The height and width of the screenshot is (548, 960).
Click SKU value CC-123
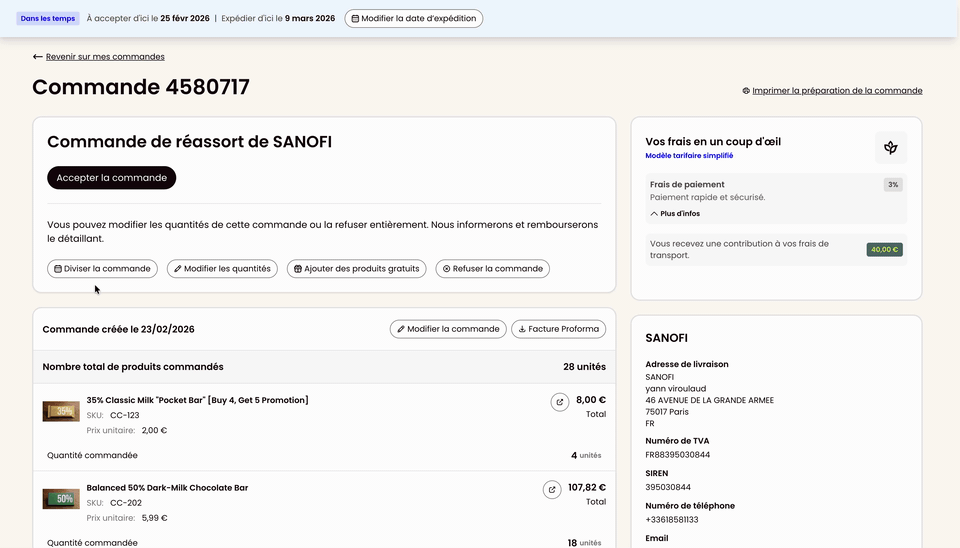(x=125, y=415)
